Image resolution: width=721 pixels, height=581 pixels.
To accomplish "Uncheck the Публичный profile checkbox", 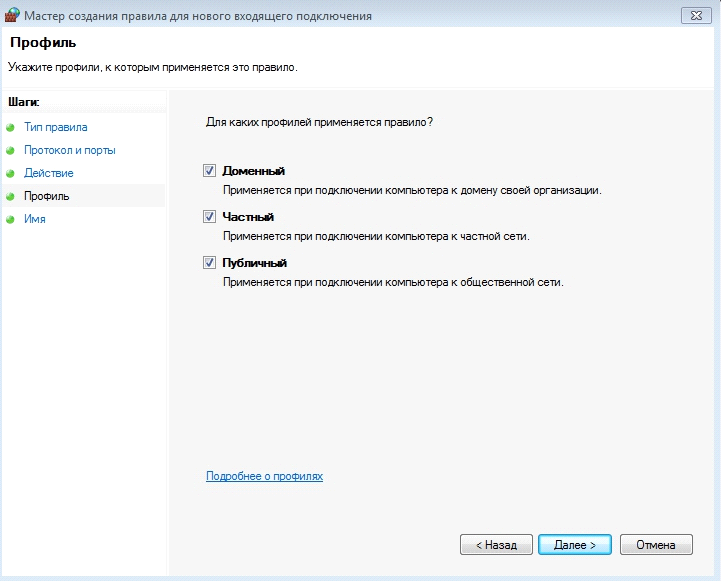I will pos(209,262).
